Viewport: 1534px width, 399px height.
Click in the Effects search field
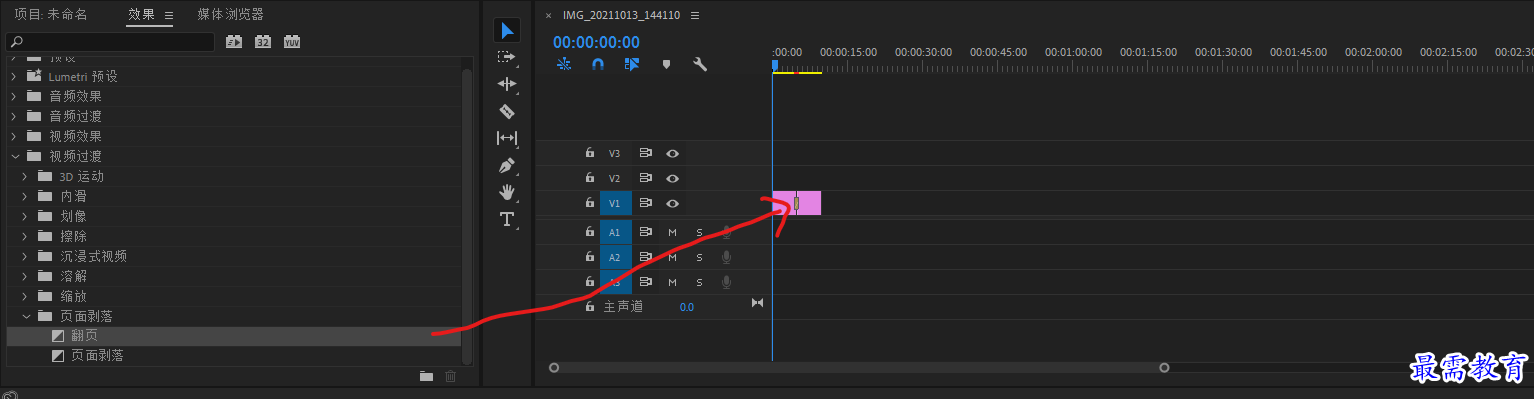110,42
